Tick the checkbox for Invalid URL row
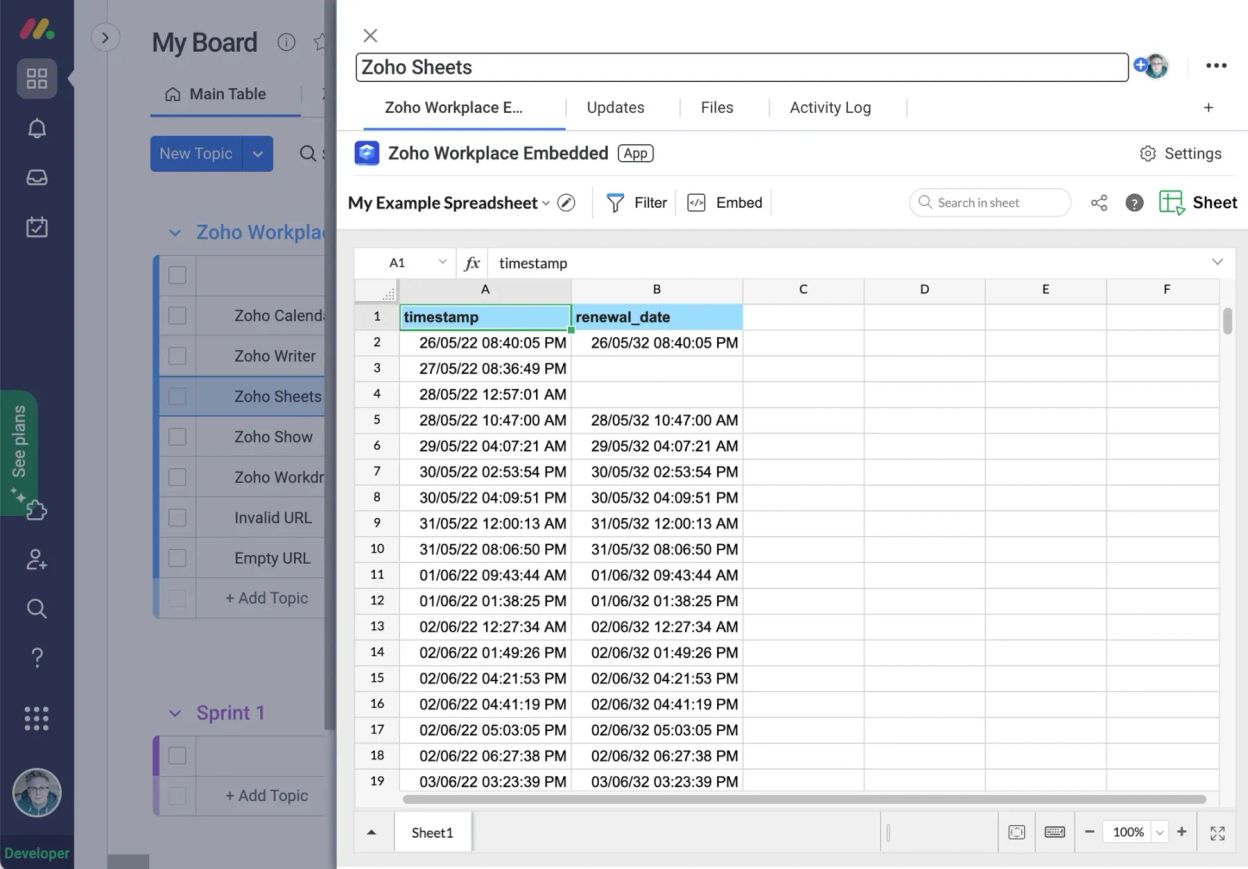 pyautogui.click(x=177, y=518)
